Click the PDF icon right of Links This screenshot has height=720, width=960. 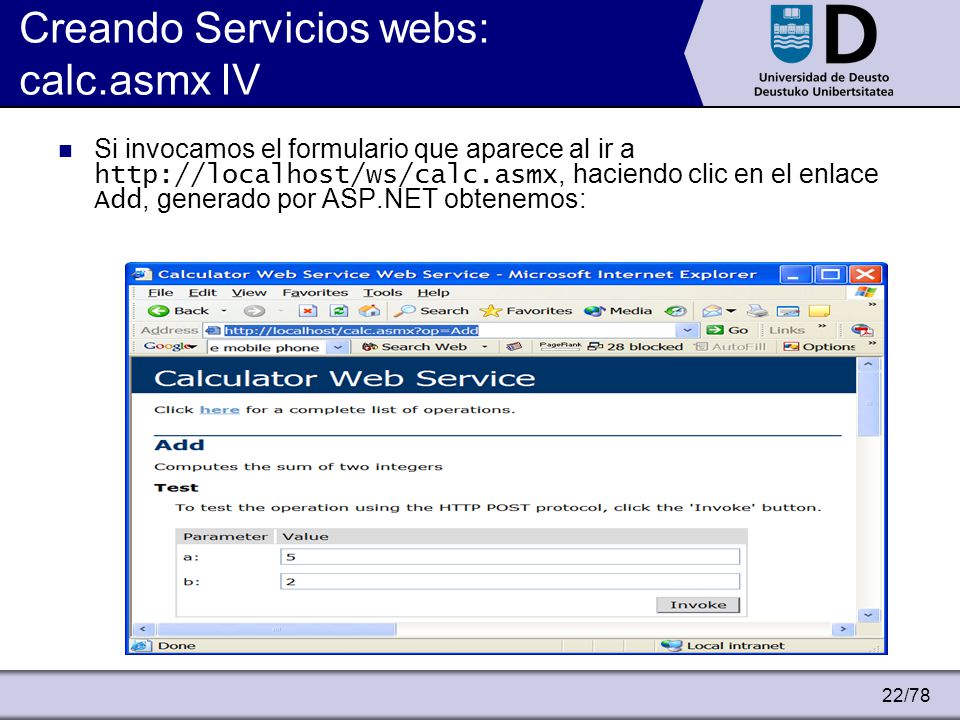[862, 330]
